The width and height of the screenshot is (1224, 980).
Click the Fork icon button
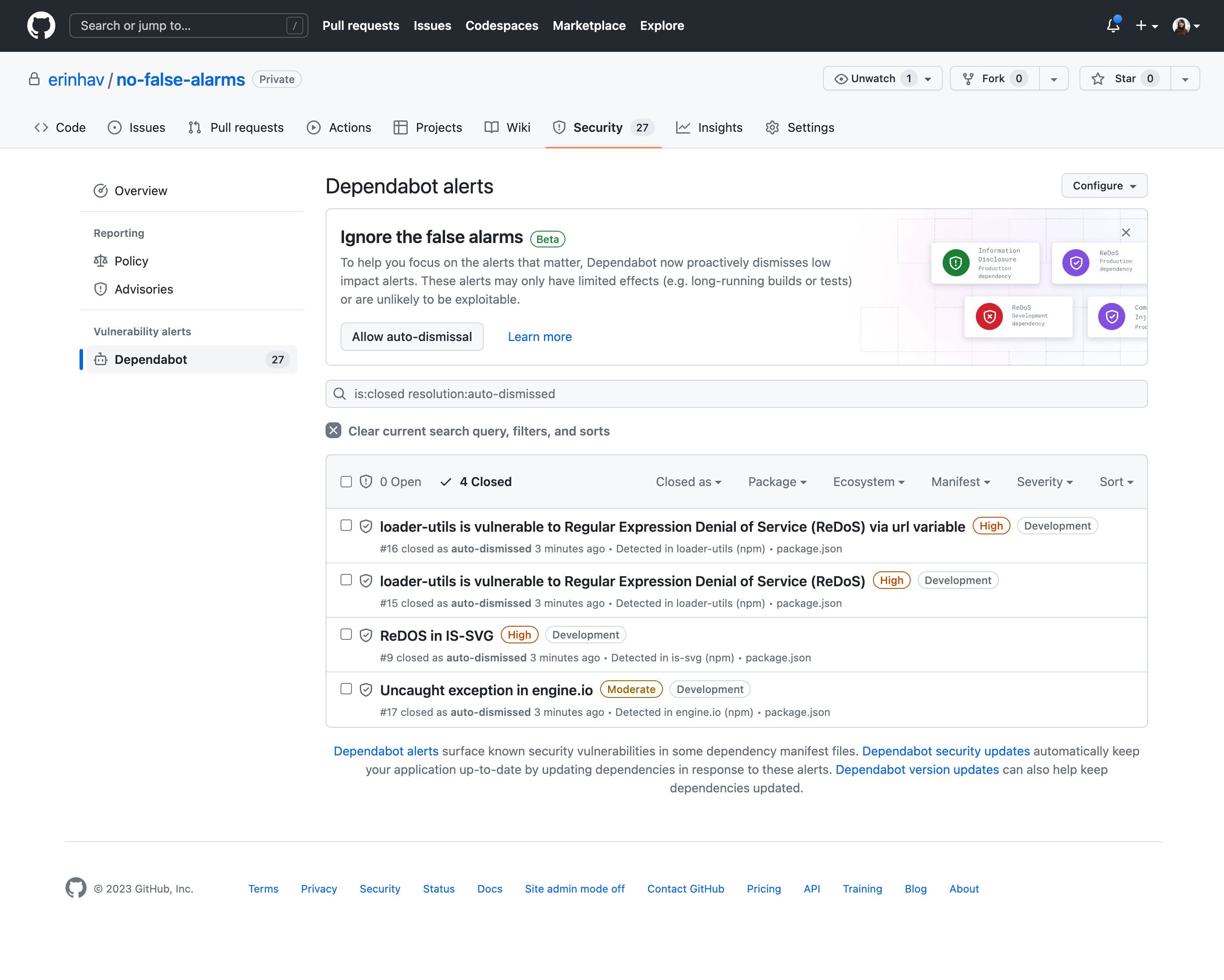coord(995,78)
